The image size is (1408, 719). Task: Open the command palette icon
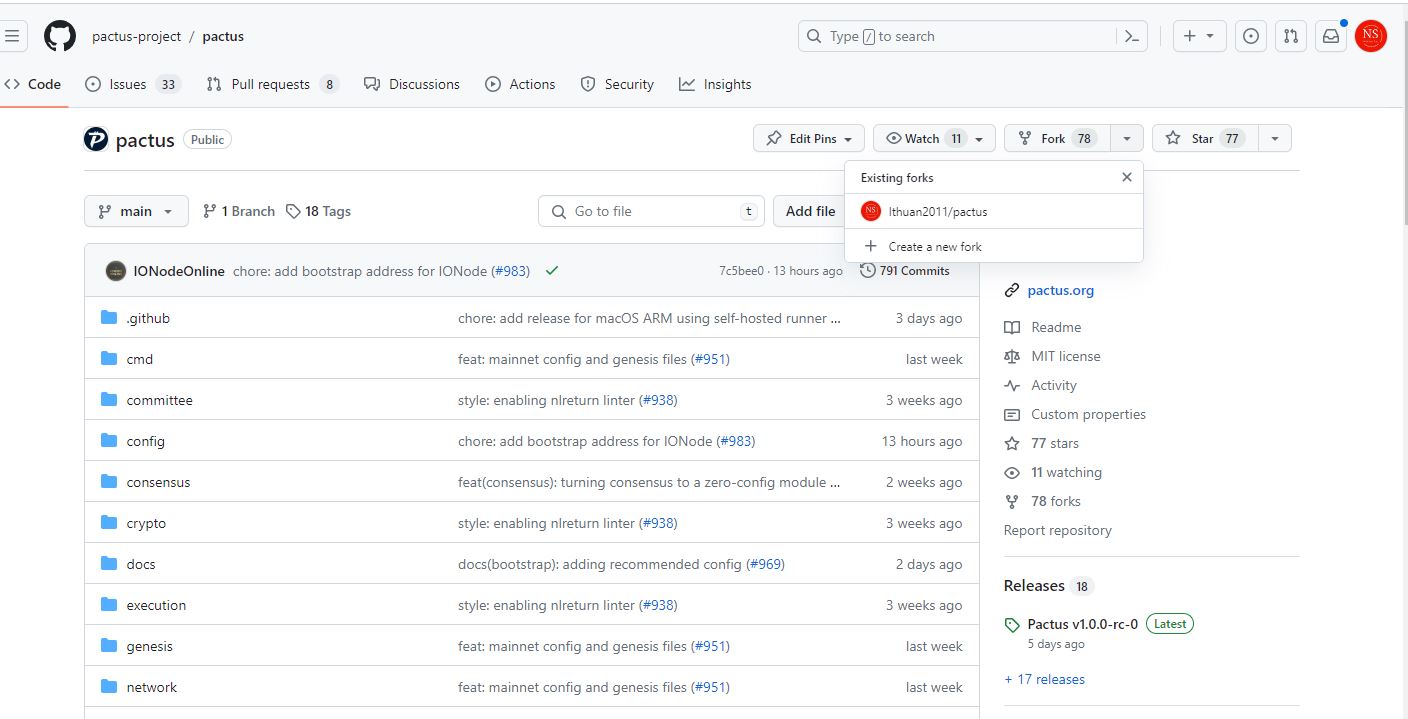click(1131, 37)
